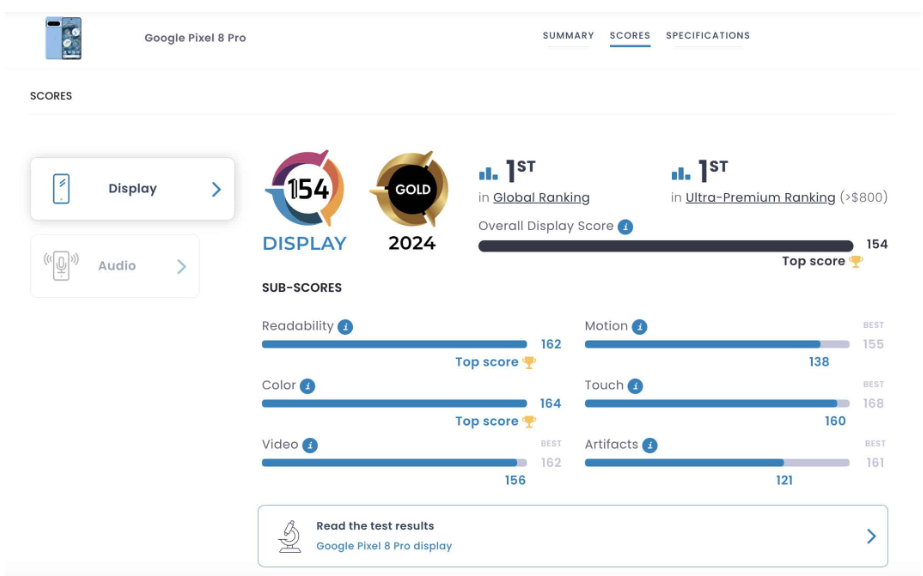Click the Video score value 156
Viewport: 923px width, 576px height.
(x=515, y=481)
